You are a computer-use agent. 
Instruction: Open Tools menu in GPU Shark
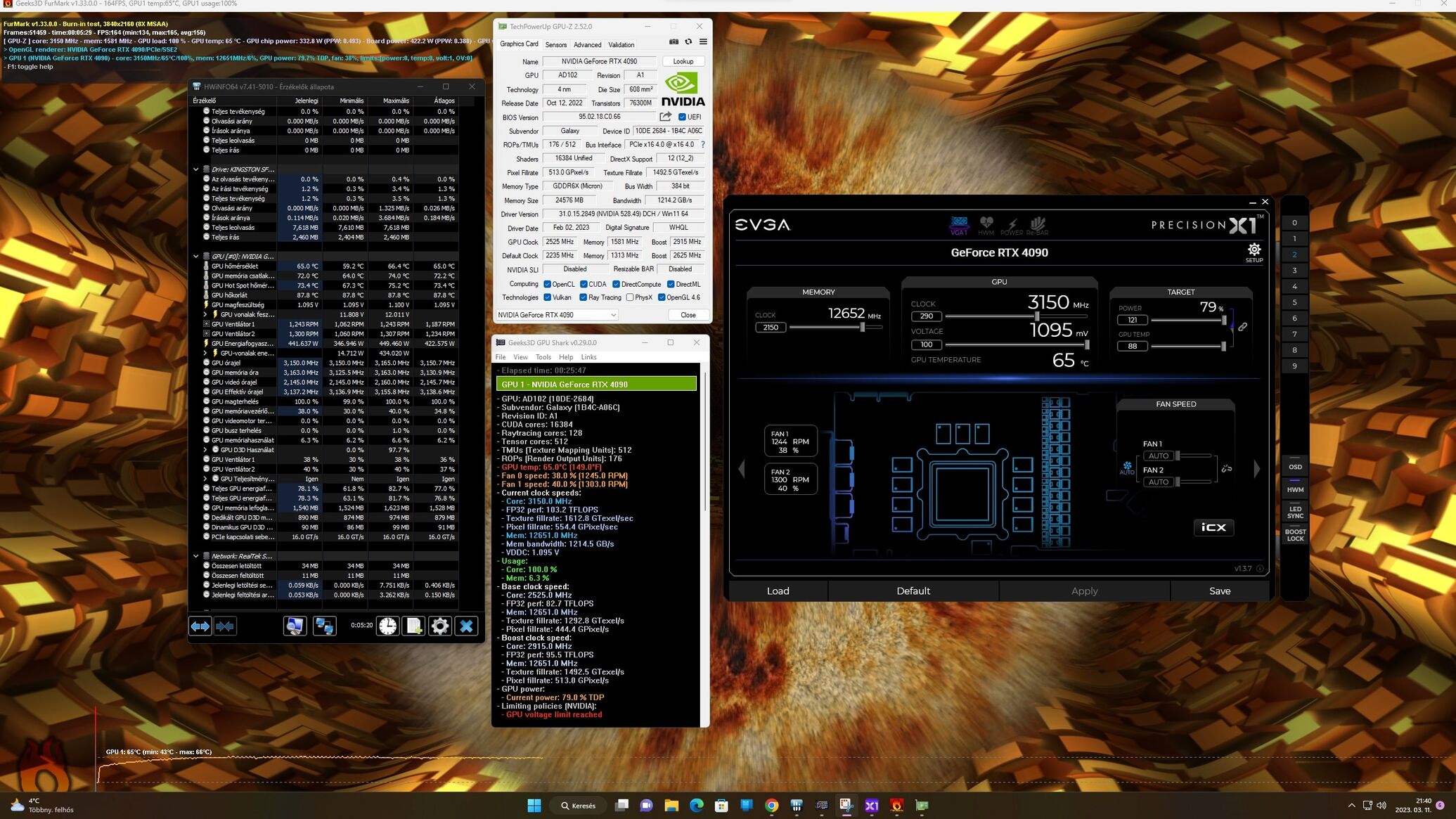point(543,357)
